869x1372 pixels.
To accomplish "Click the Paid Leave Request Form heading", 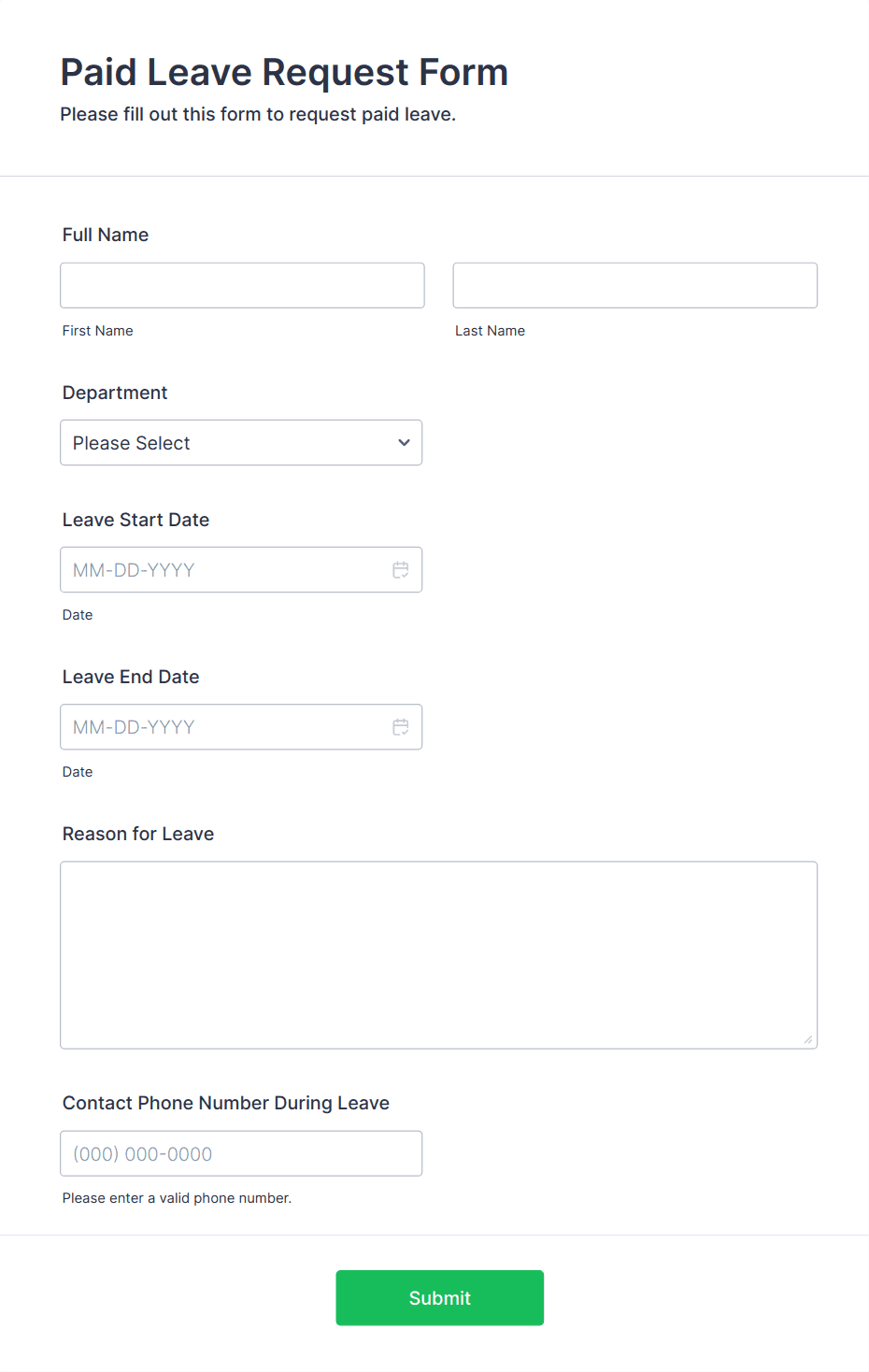I will point(284,72).
